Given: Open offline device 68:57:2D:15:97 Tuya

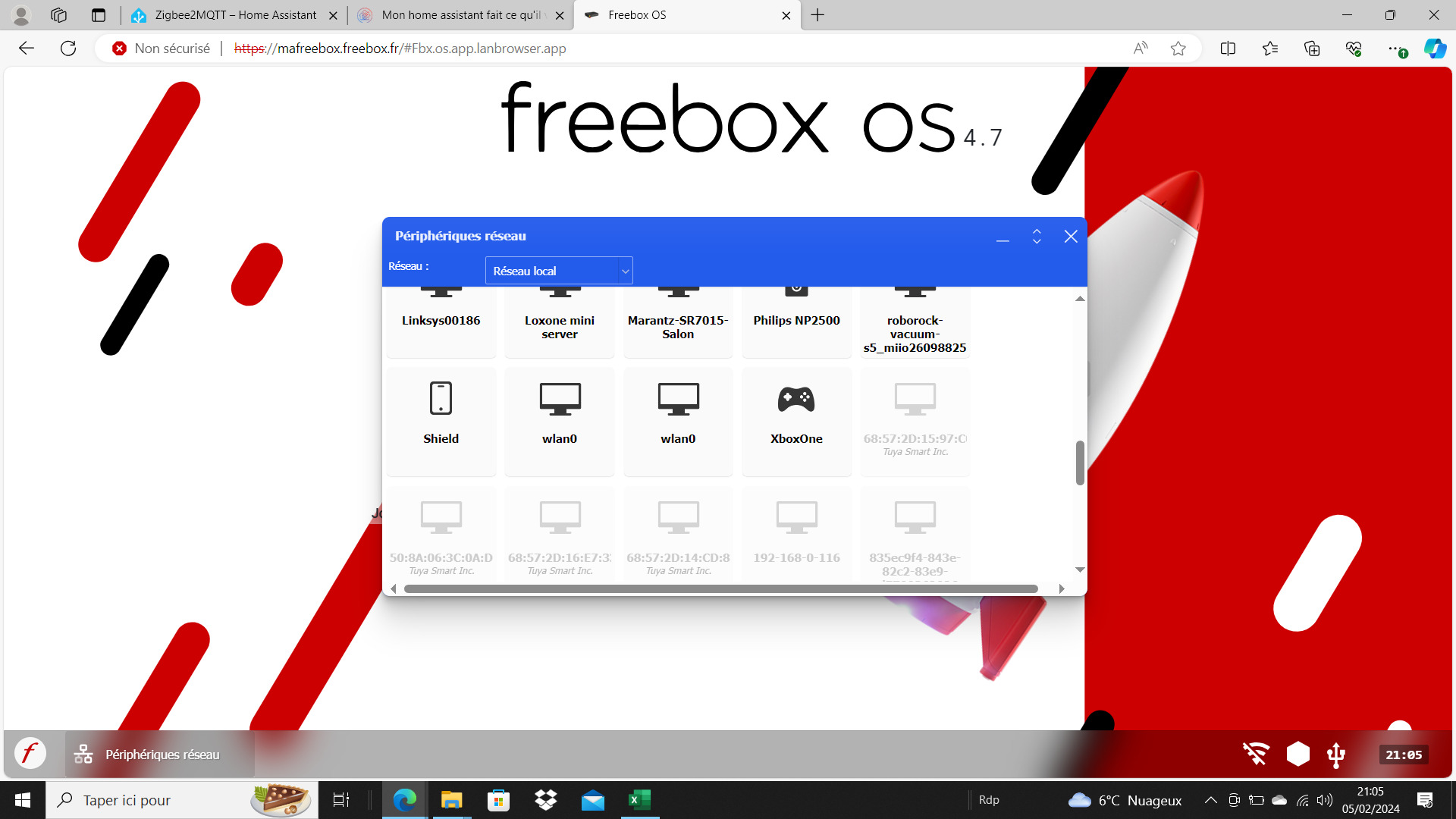Looking at the screenshot, I should (x=915, y=422).
